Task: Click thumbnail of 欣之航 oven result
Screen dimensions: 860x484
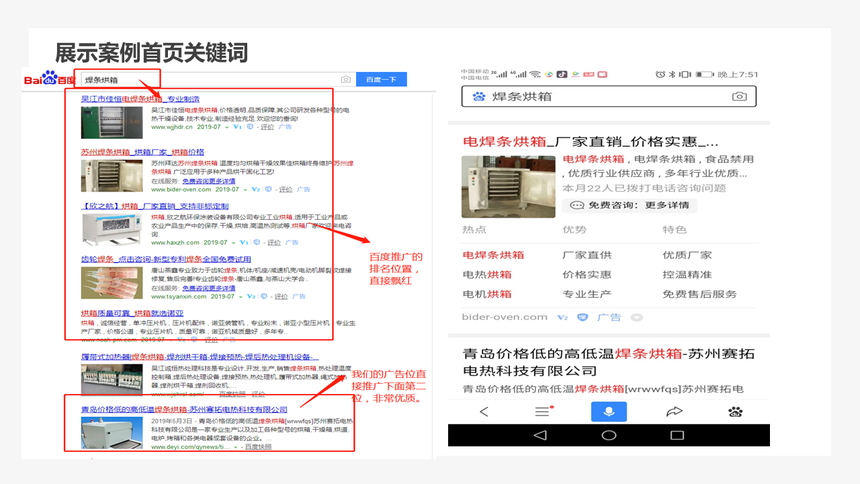Action: coord(112,229)
